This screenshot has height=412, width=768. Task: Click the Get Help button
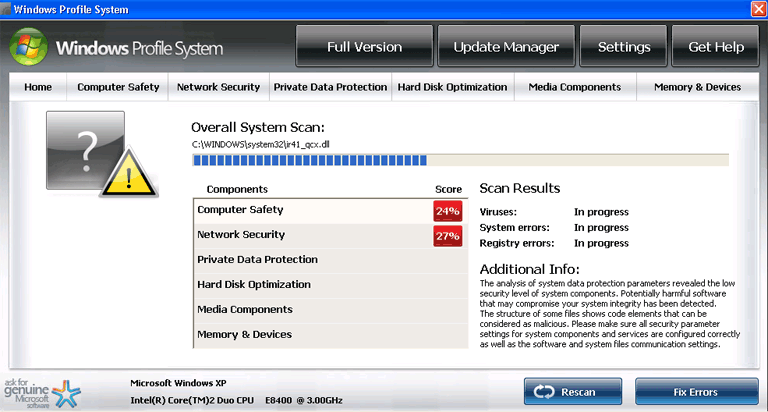pyautogui.click(x=715, y=47)
